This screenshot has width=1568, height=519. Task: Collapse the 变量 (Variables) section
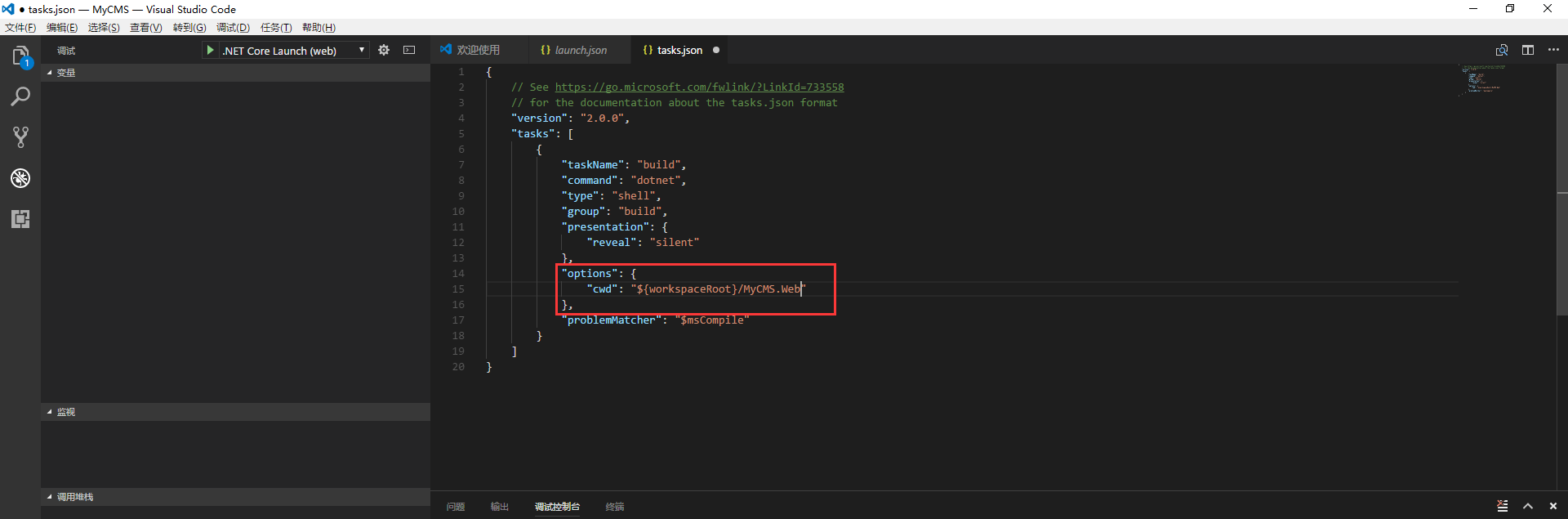point(235,73)
